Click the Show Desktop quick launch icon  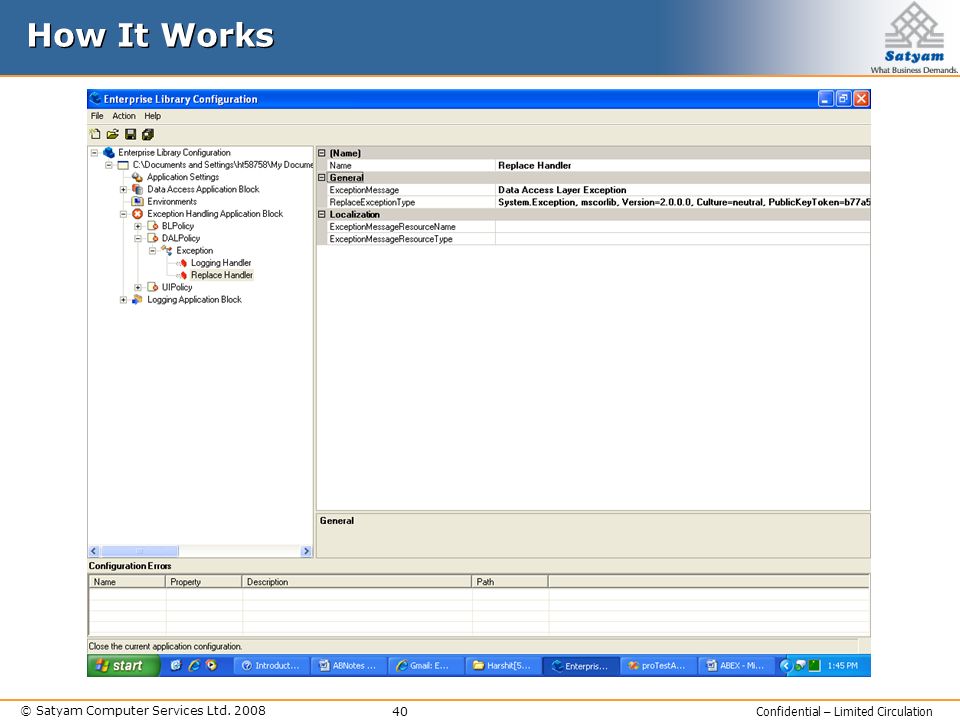(176, 666)
